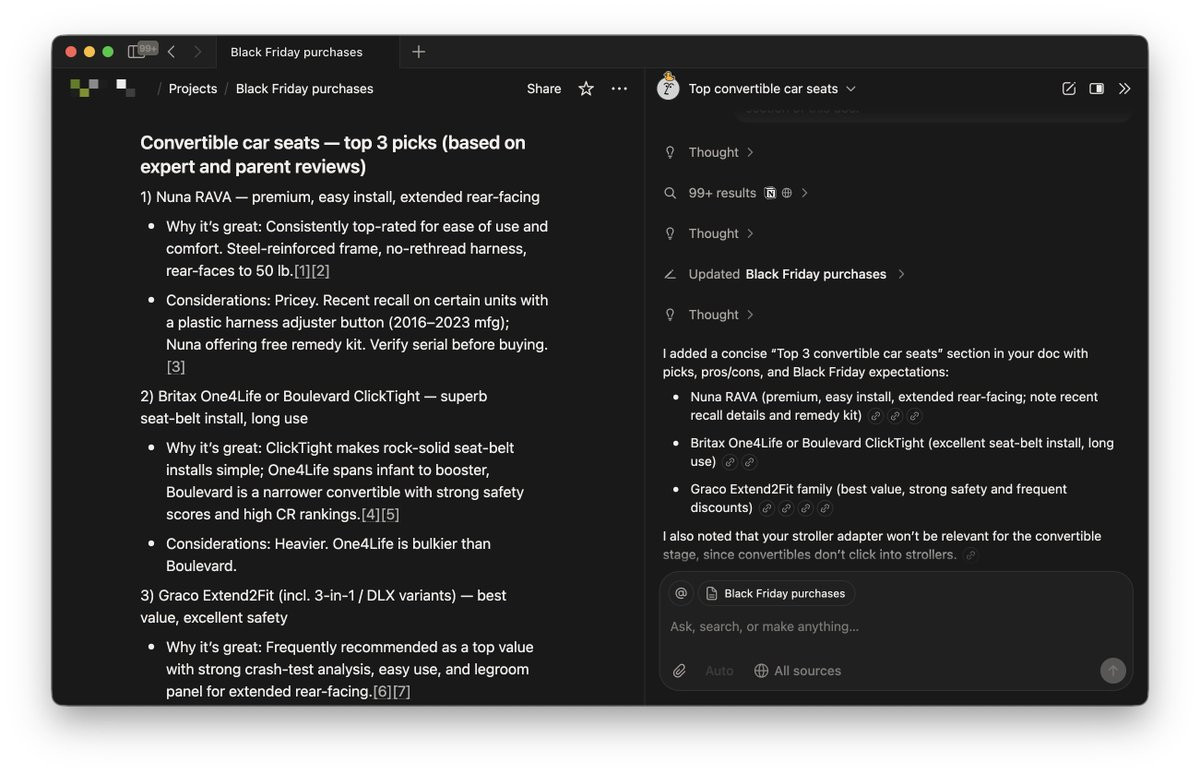1200x774 pixels.
Task: Open citation [1] after rear-faces to 50 lb
Action: (302, 271)
